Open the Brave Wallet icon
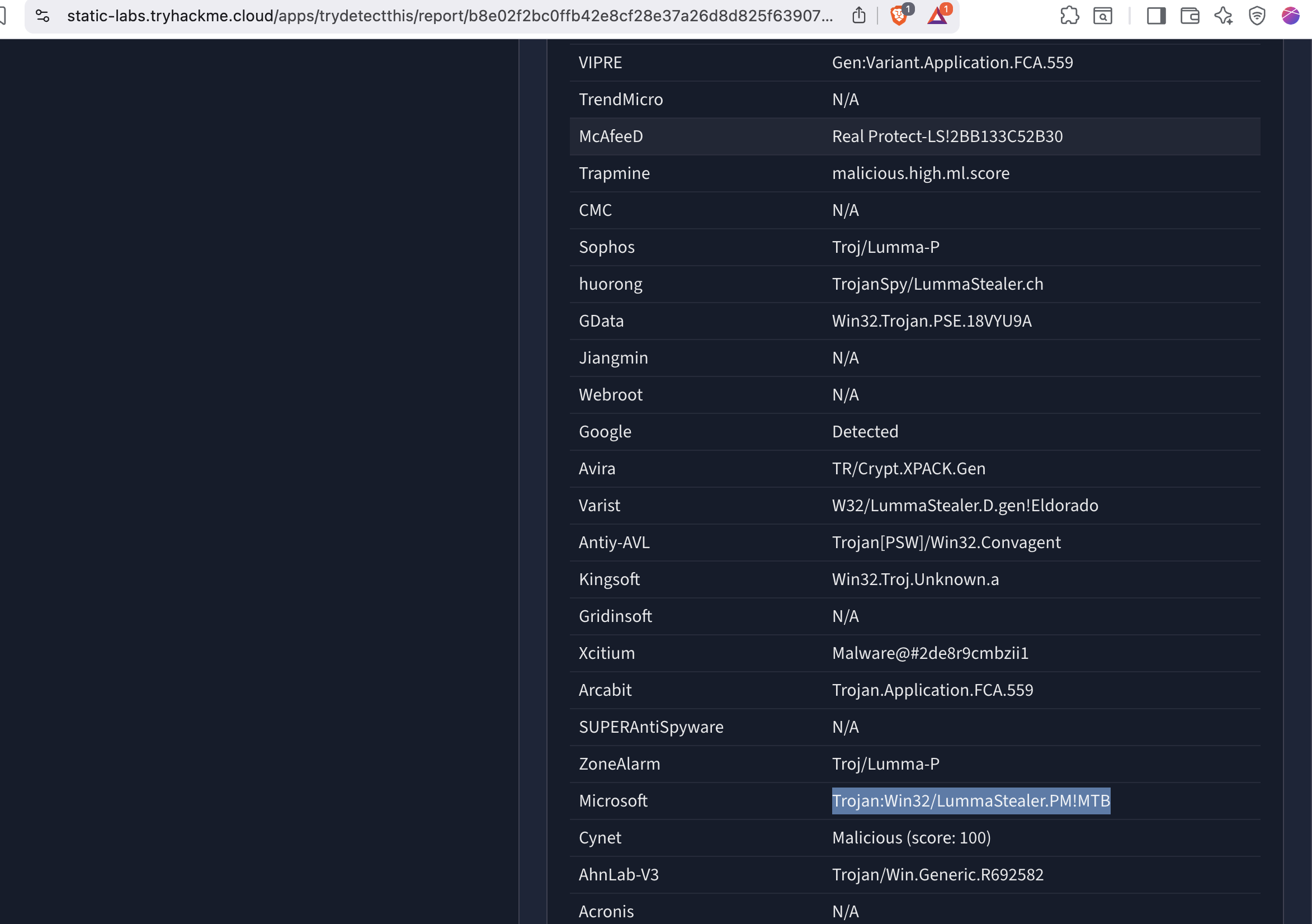Image resolution: width=1312 pixels, height=924 pixels. point(1190,16)
